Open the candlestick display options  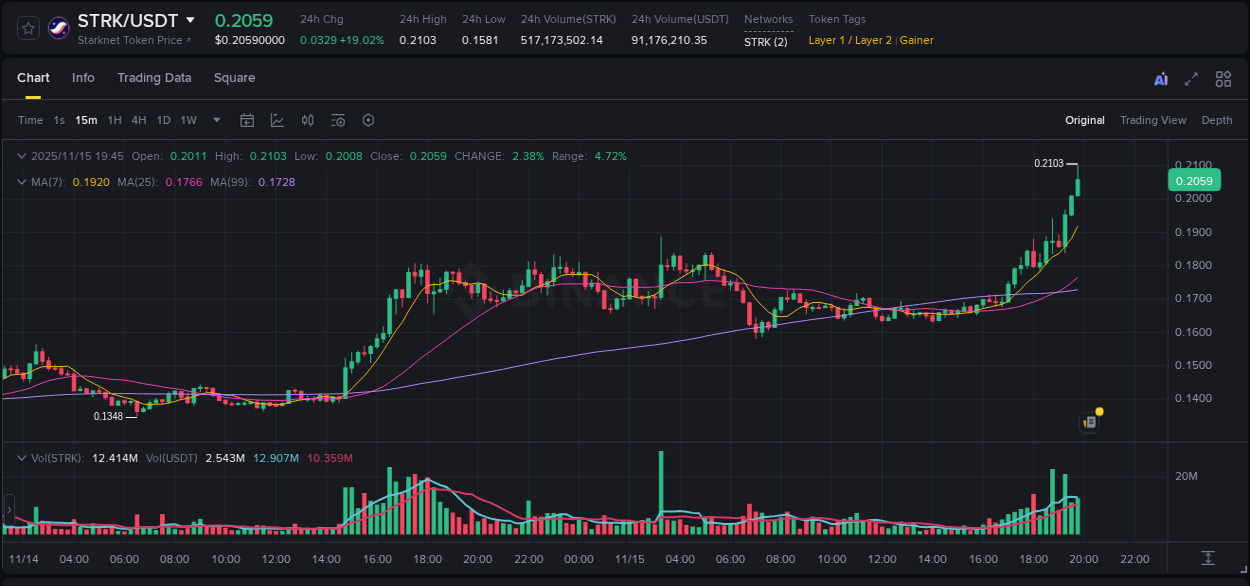[x=307, y=120]
